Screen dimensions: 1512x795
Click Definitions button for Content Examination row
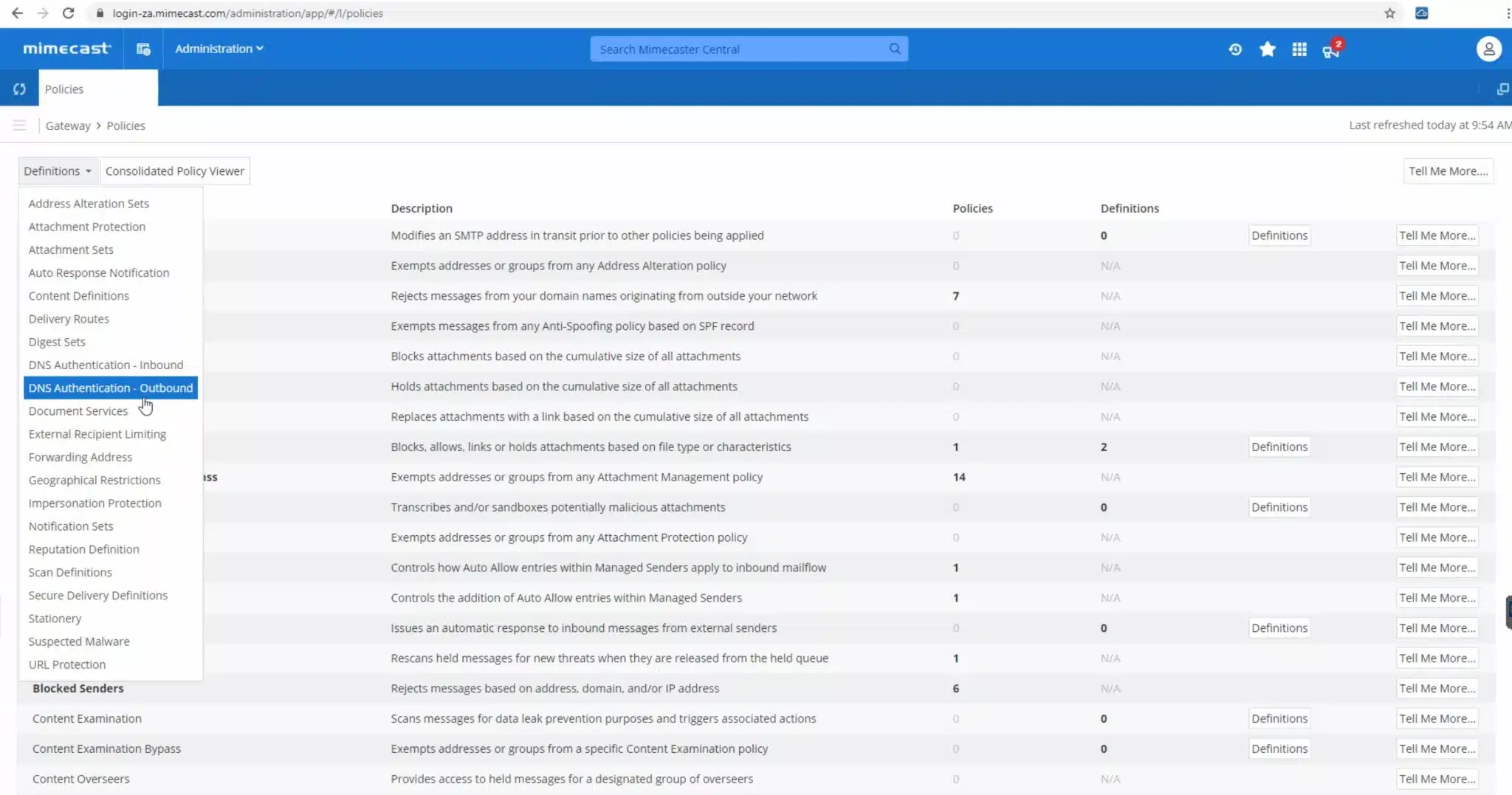[x=1279, y=718]
